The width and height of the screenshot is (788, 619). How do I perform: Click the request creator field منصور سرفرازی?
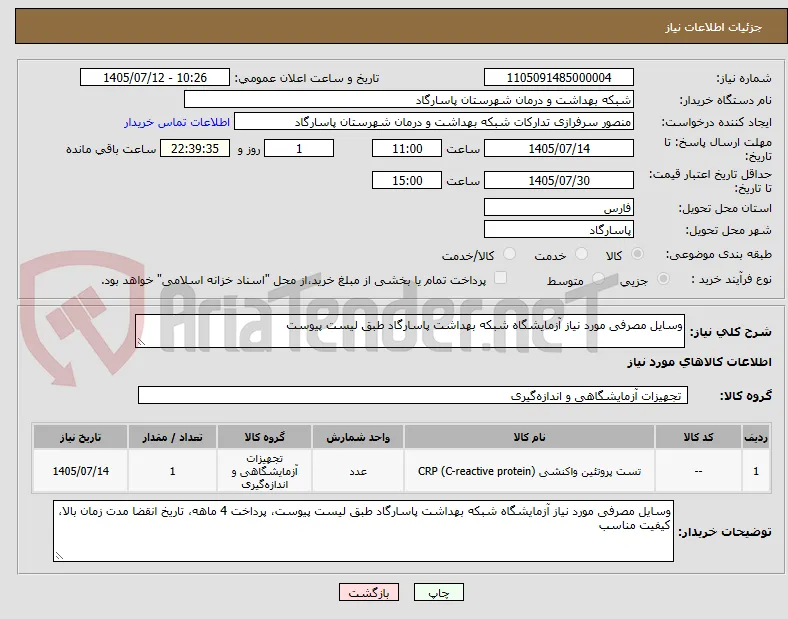click(434, 122)
